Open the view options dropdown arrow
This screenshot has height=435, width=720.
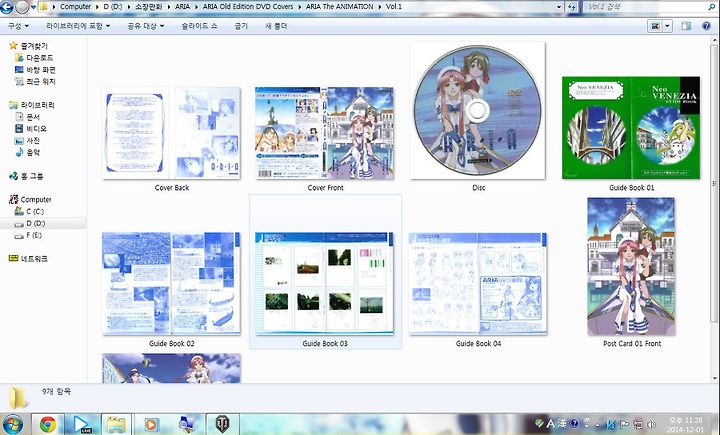click(668, 26)
